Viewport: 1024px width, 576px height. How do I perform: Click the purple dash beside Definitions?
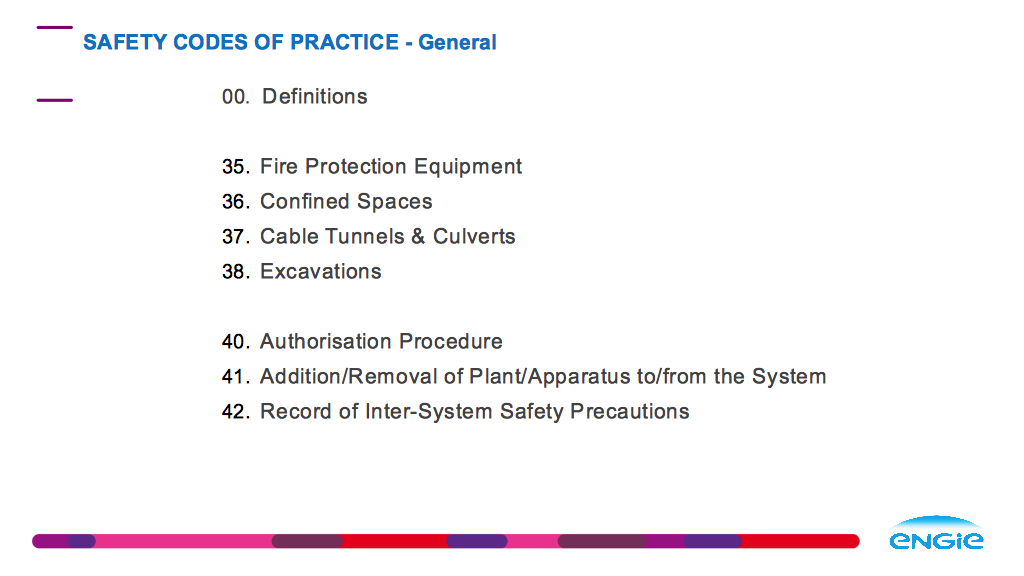tap(55, 100)
